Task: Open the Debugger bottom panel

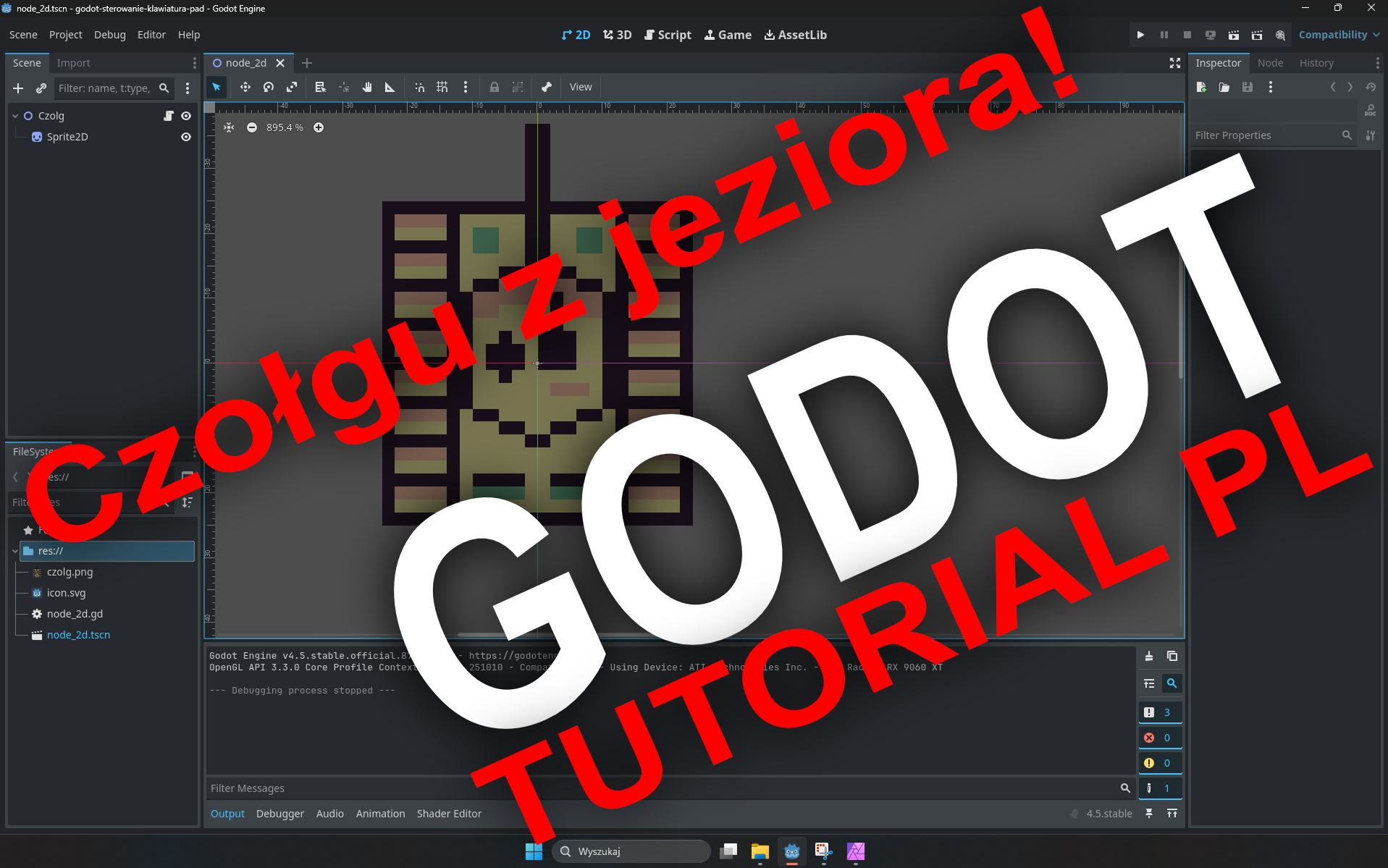Action: coord(279,814)
